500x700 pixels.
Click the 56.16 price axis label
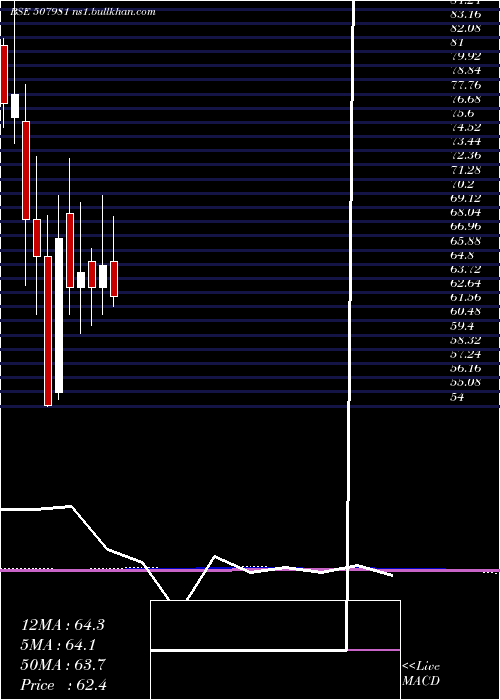[x=466, y=368]
